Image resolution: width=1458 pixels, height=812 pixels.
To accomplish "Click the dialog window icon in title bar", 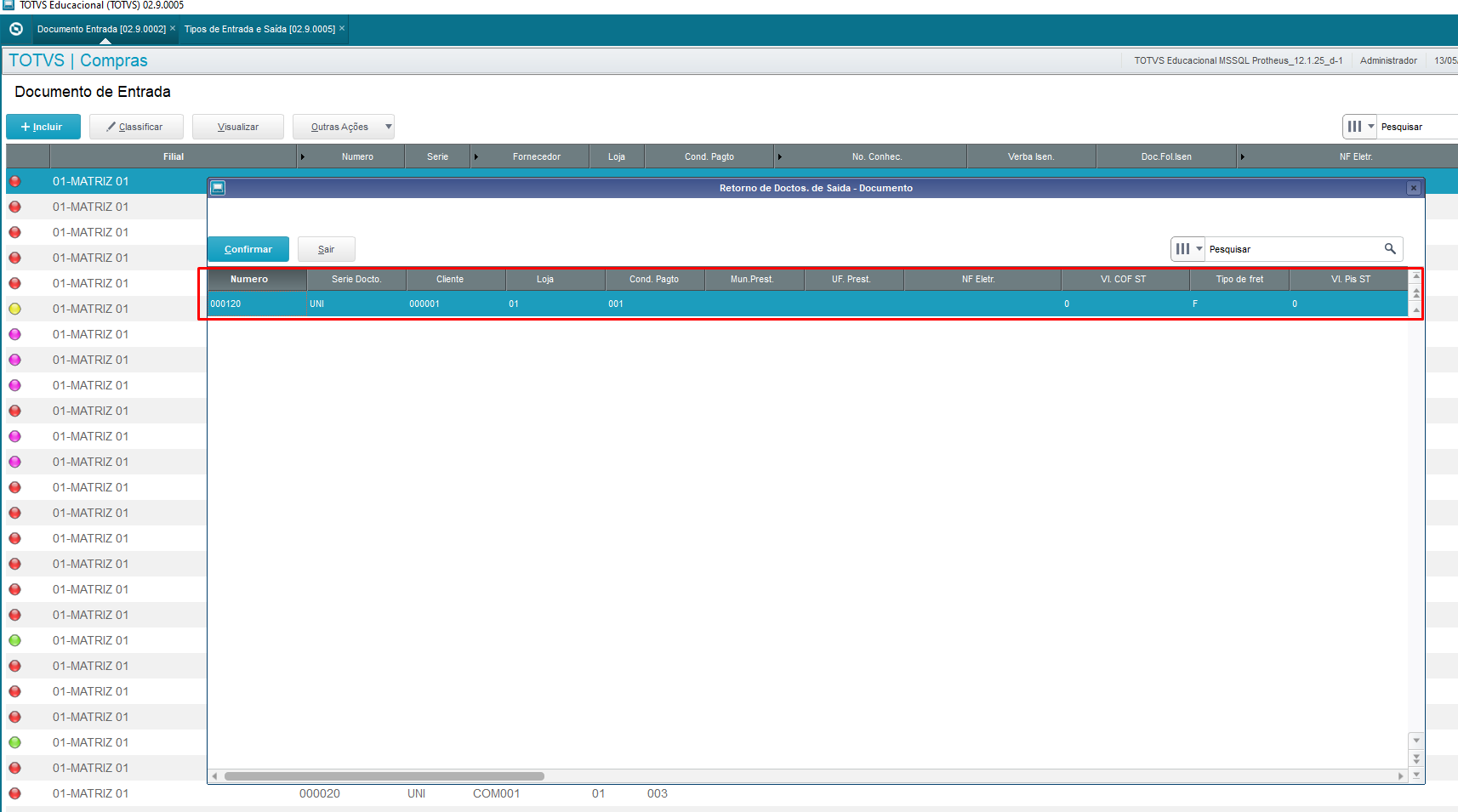I will pos(218,188).
